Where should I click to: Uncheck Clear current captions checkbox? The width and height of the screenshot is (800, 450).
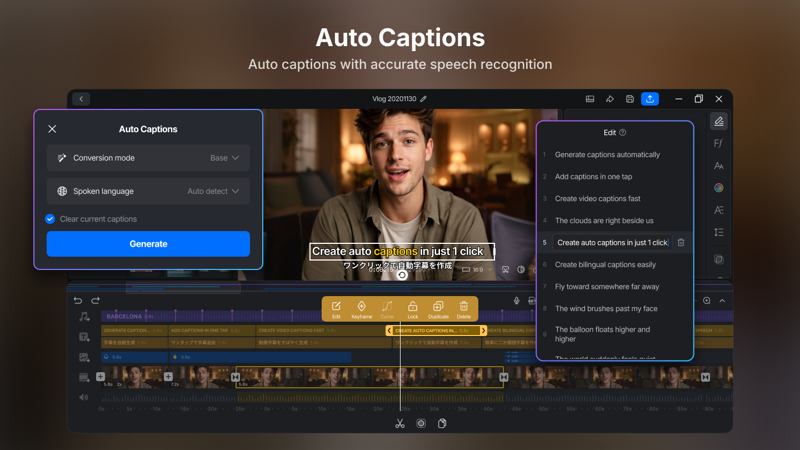point(50,219)
